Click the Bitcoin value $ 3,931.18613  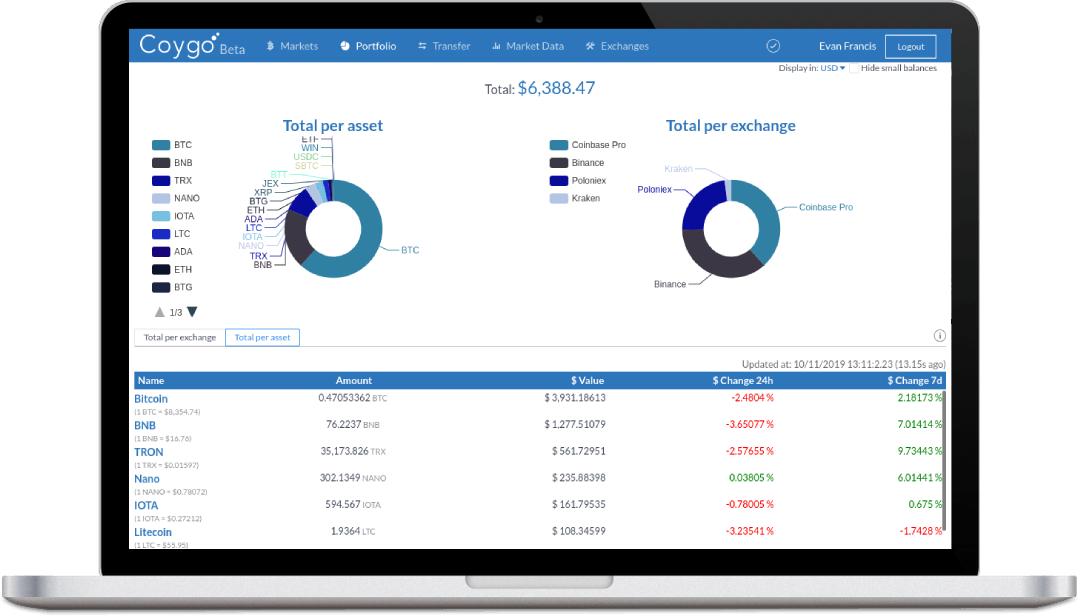click(x=575, y=398)
